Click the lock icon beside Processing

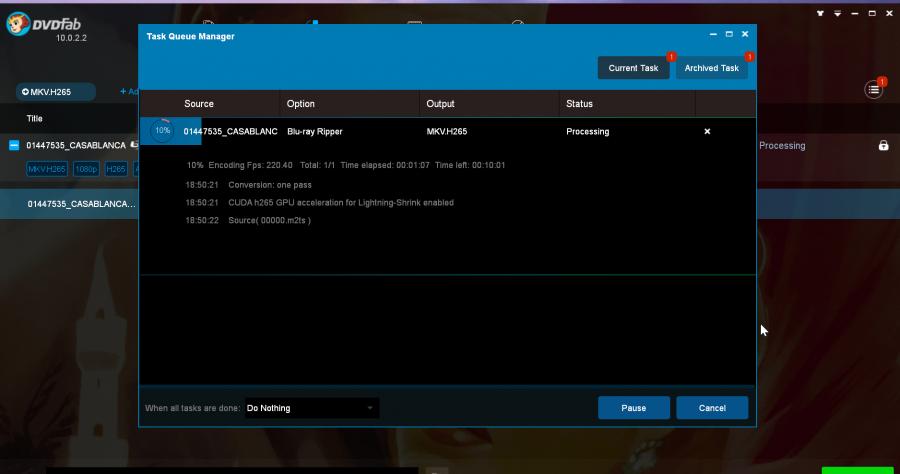(x=883, y=145)
